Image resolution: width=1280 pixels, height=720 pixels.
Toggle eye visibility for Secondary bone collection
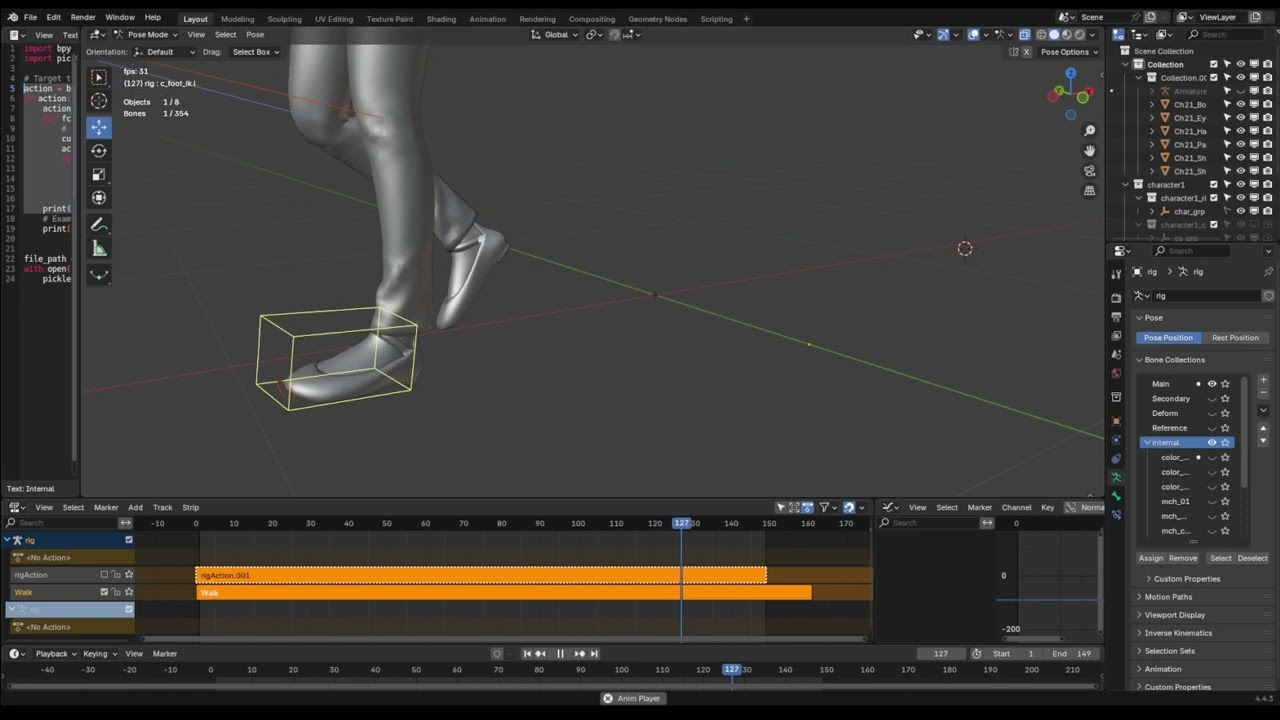[1212, 399]
